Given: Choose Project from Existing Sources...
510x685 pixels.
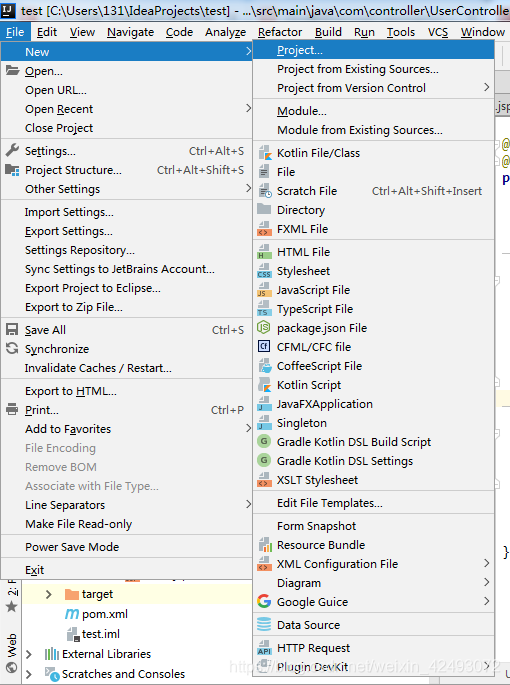Looking at the screenshot, I should [x=374, y=69].
